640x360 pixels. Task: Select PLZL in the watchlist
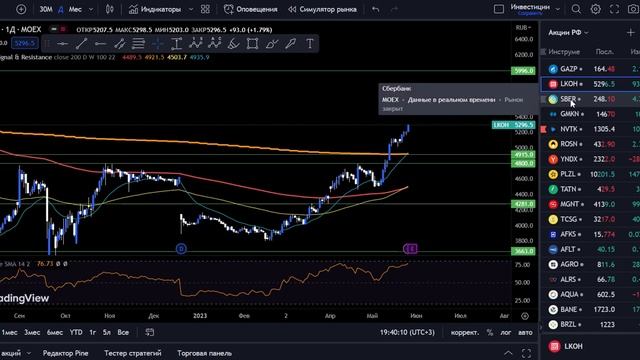click(590, 174)
